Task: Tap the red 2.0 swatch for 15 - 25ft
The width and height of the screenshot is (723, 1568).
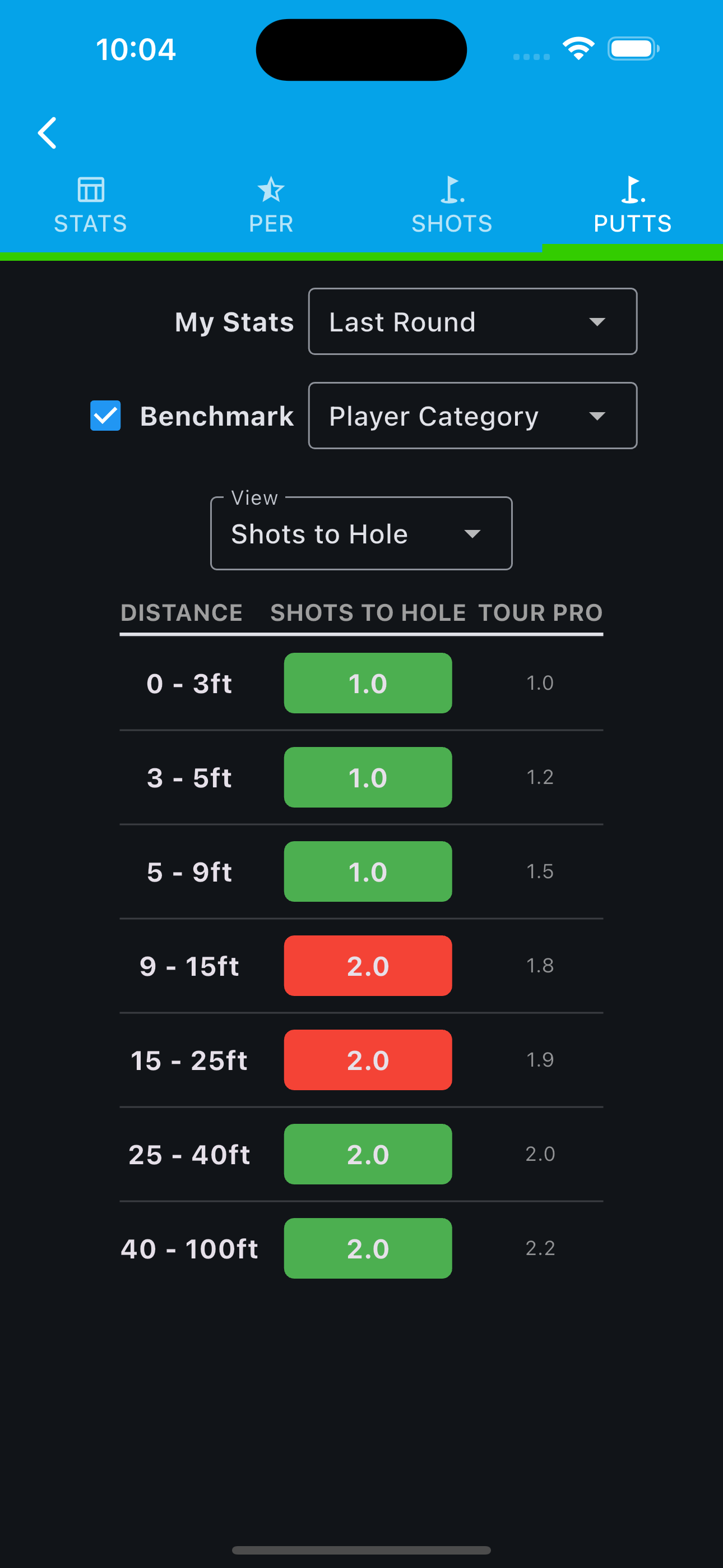Action: click(368, 1060)
